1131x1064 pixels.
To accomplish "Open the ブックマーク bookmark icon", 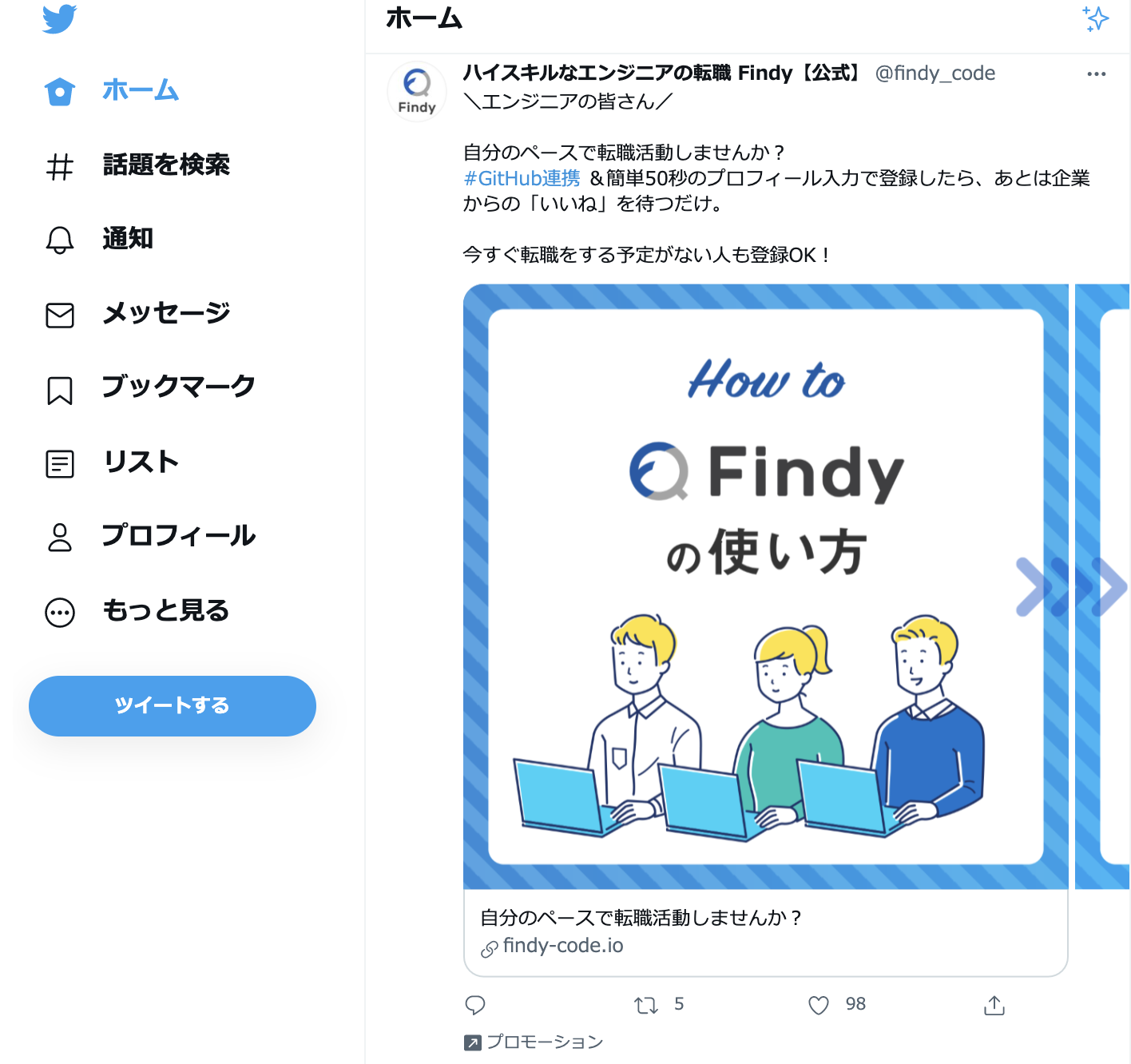I will point(60,390).
